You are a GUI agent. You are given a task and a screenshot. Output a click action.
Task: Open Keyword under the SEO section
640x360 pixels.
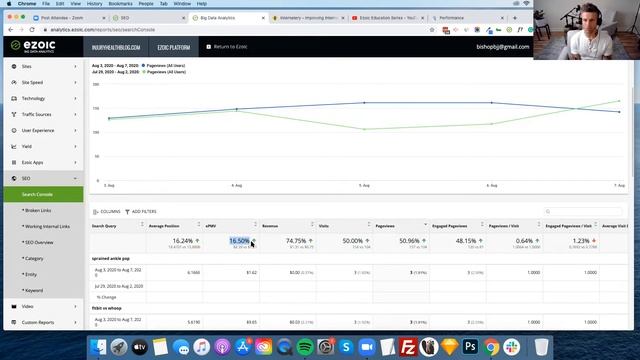[33, 290]
